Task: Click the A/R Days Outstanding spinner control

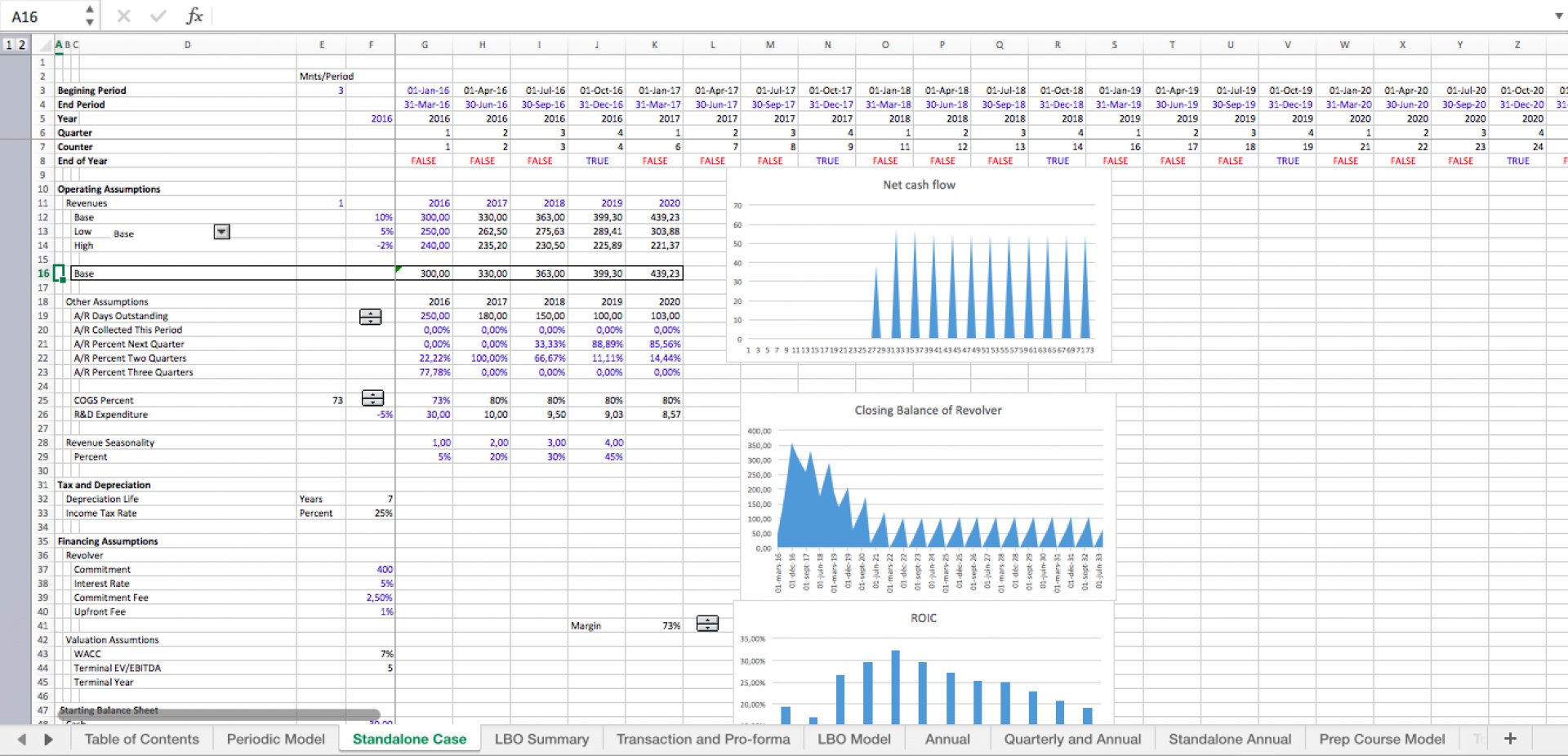Action: tap(371, 317)
